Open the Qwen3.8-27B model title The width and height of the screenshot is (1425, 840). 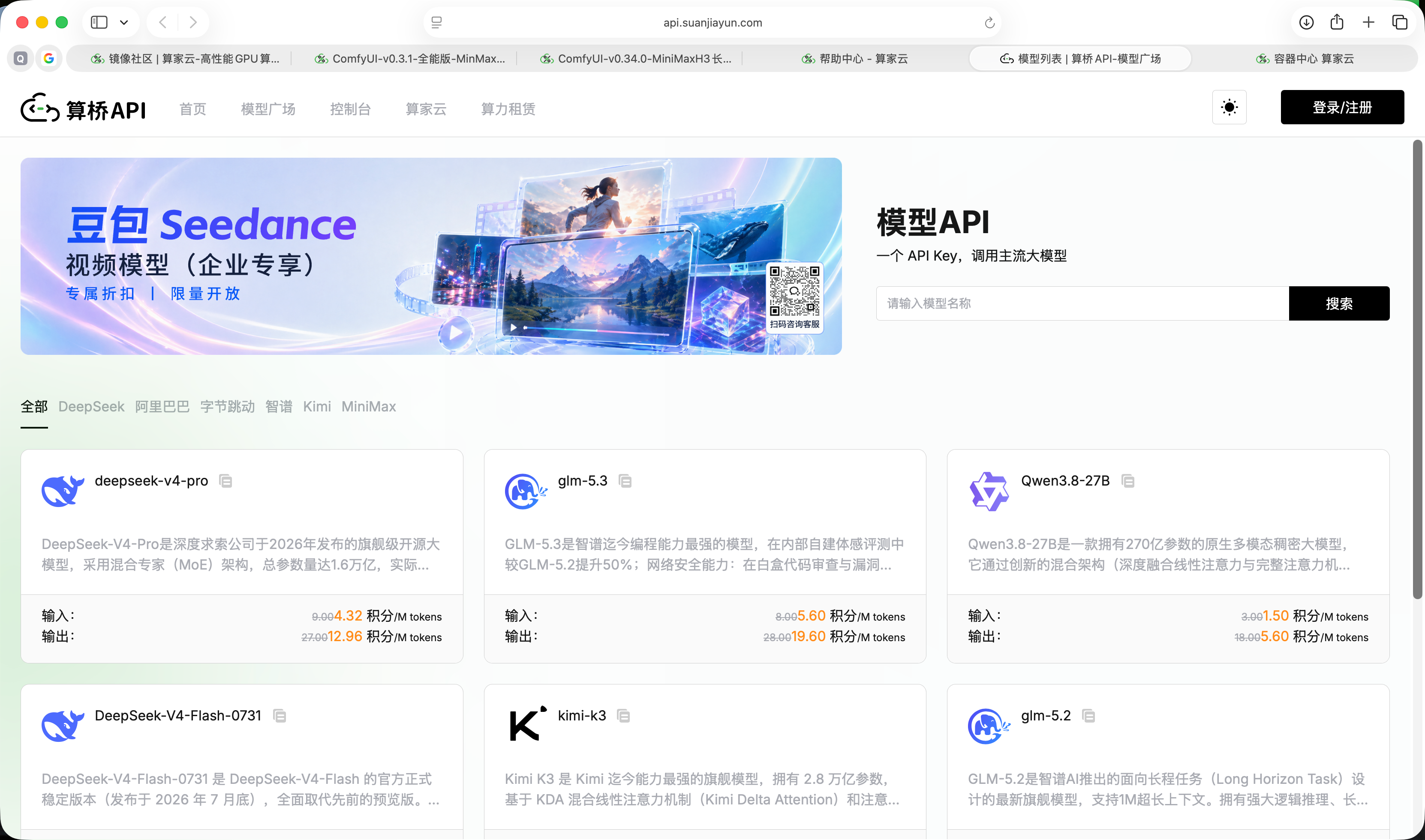point(1065,480)
